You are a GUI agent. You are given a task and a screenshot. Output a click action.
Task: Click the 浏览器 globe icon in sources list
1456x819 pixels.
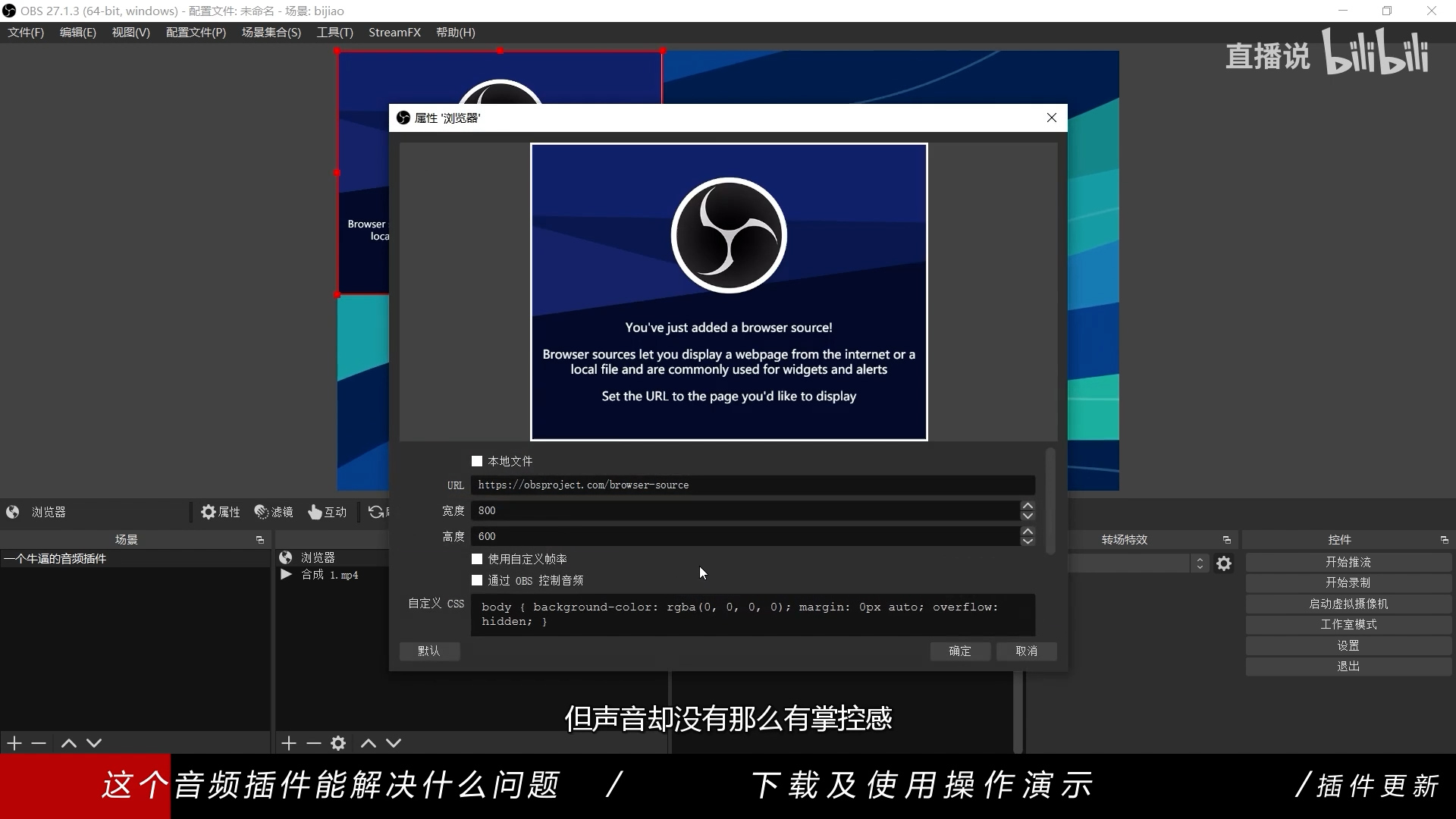[286, 557]
